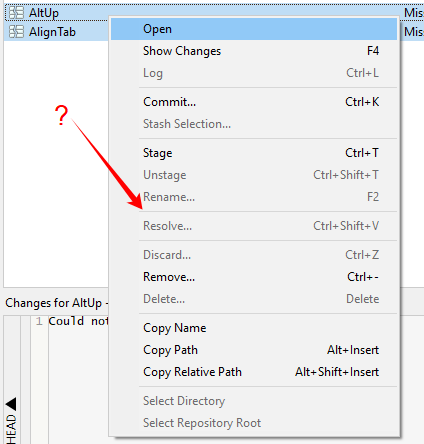Select the AltUp file row
The height and width of the screenshot is (444, 424).
(214, 13)
